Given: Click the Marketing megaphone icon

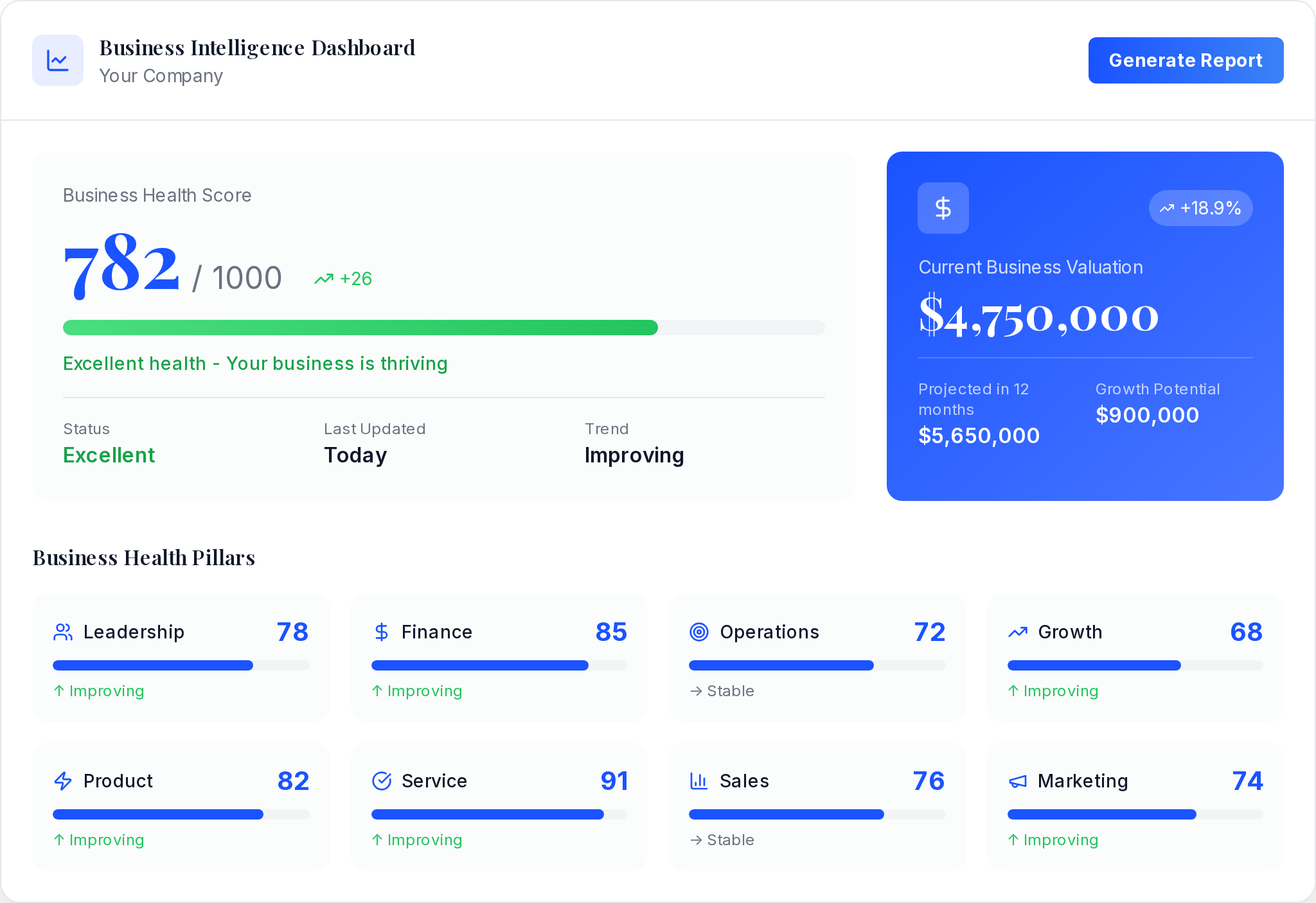Looking at the screenshot, I should [1018, 781].
